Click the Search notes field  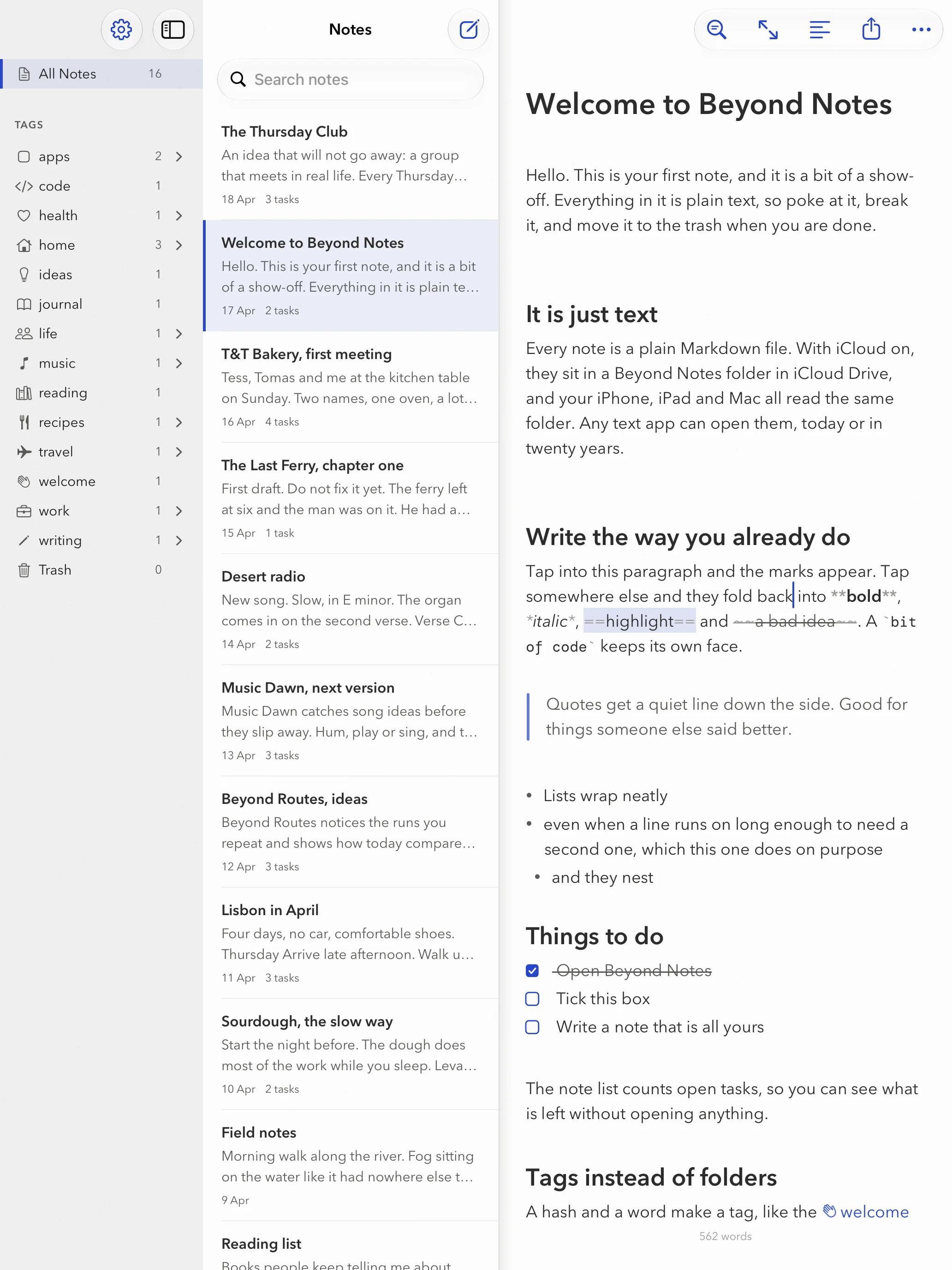click(351, 80)
